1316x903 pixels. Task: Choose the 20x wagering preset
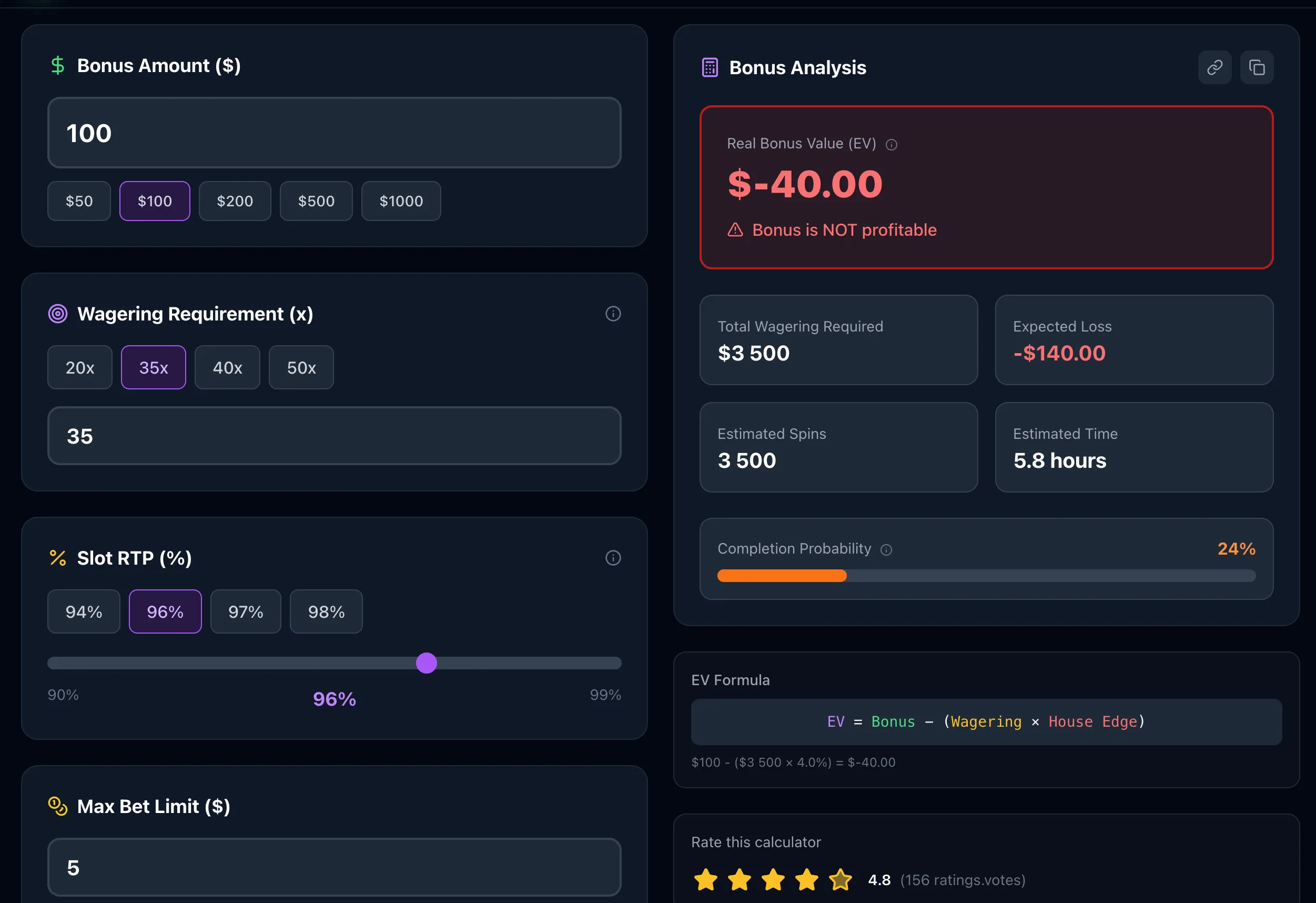80,368
